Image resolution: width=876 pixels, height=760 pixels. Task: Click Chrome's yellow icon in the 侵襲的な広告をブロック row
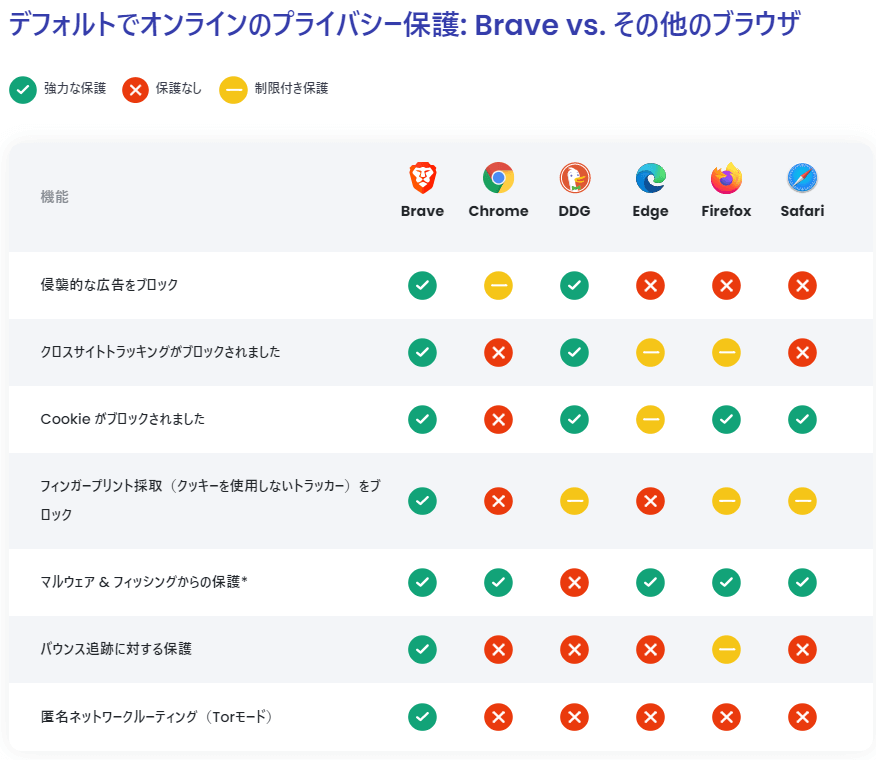498,286
